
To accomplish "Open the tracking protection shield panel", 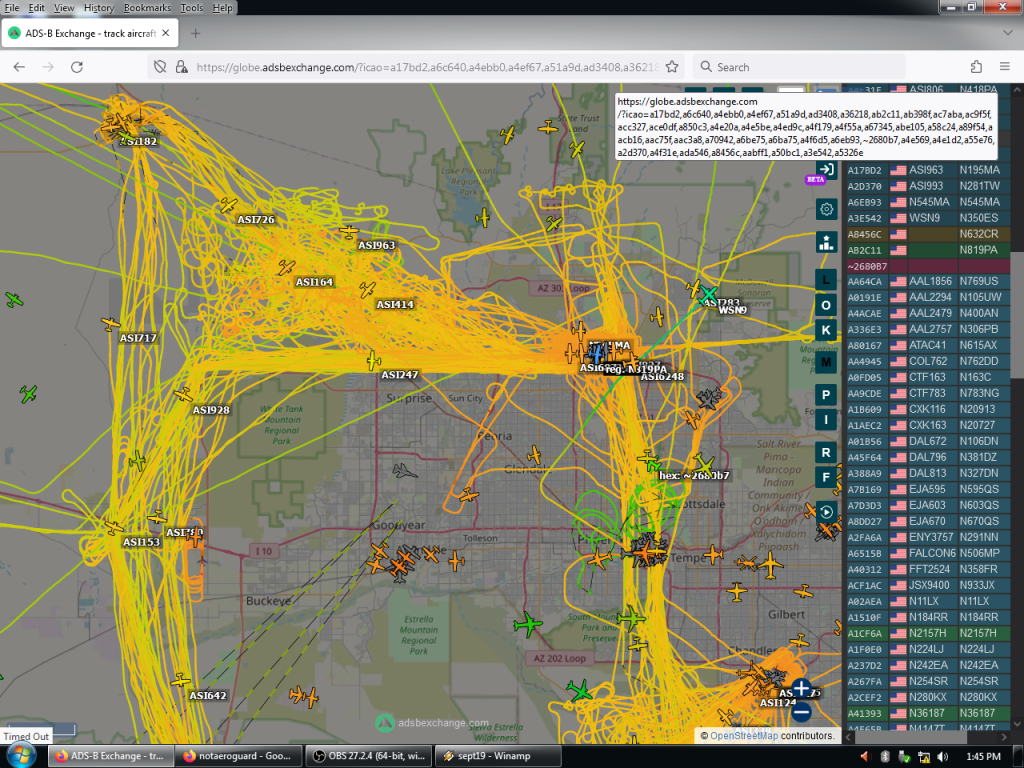I will 159,67.
